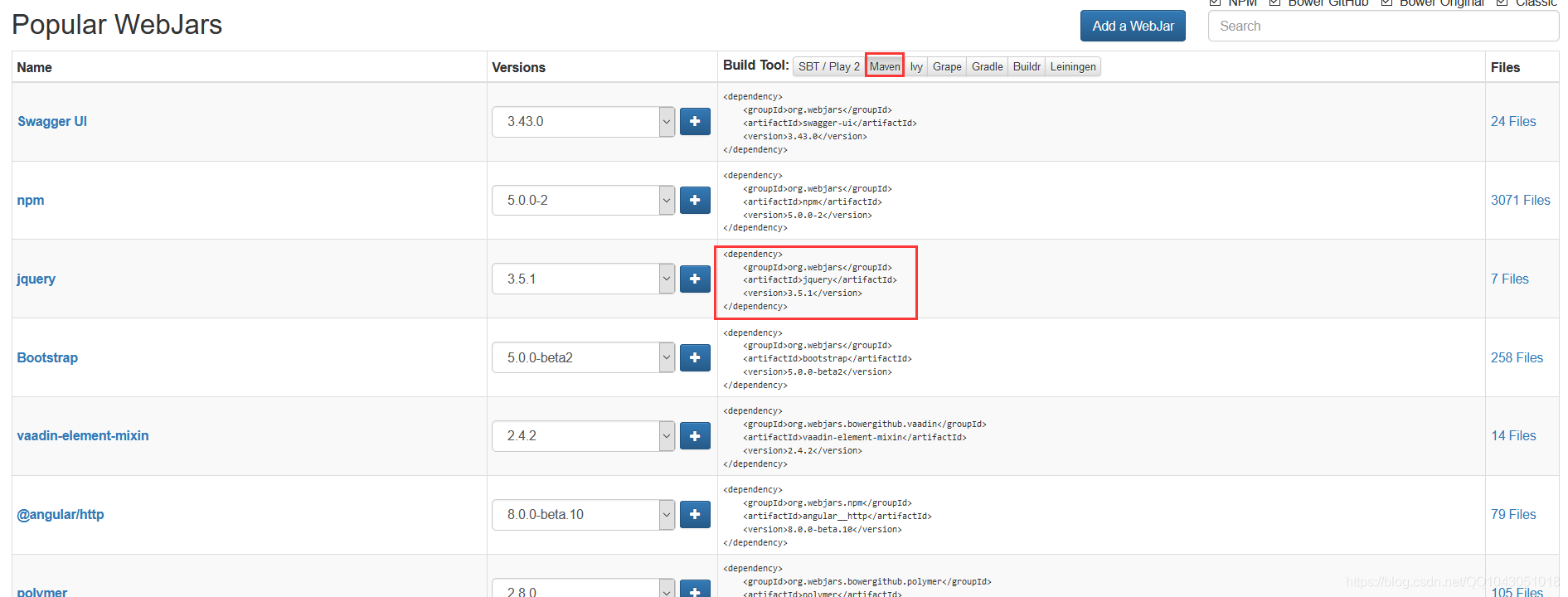The image size is (1568, 597).
Task: Click the Swagger UI dependency snippet
Action: [820, 123]
